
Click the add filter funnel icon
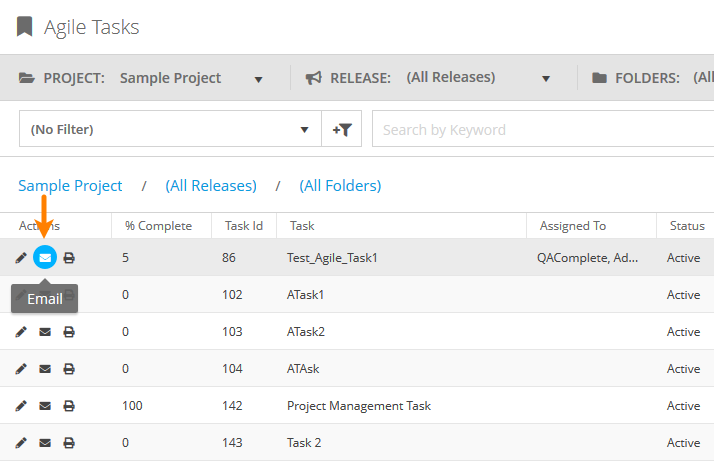[x=341, y=129]
